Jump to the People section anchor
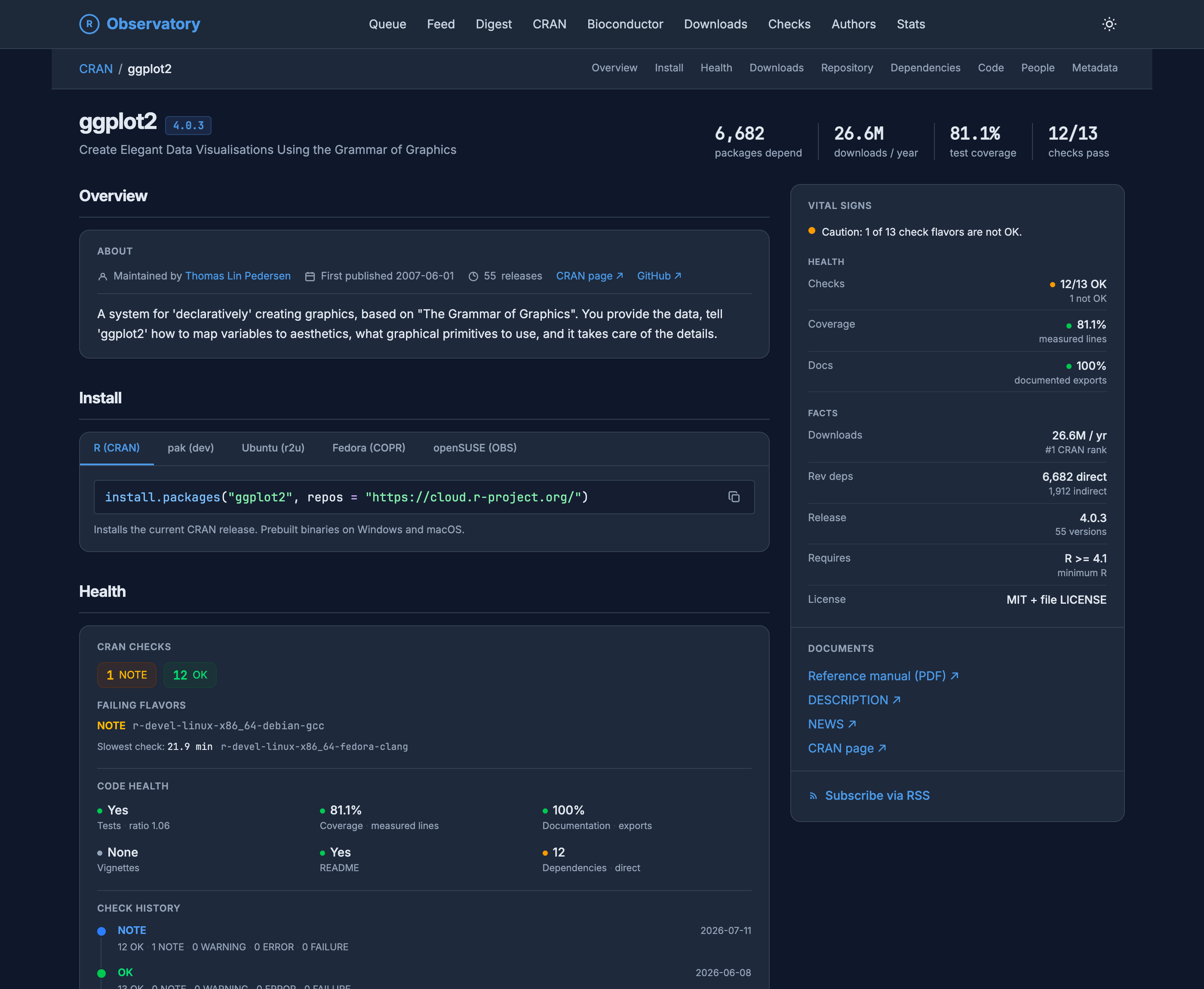1204x989 pixels. pos(1038,68)
